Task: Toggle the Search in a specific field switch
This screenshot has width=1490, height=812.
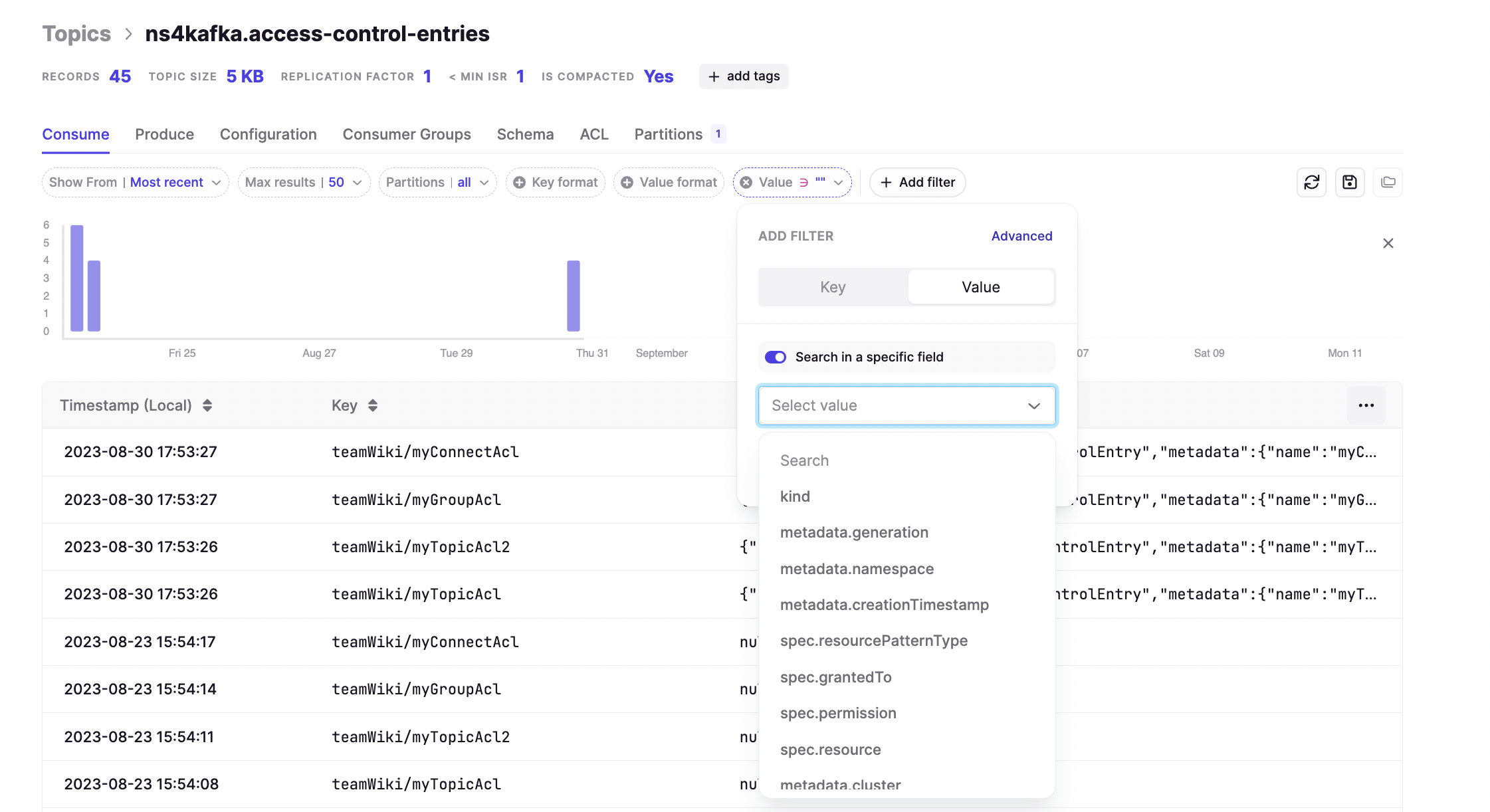Action: coord(775,357)
